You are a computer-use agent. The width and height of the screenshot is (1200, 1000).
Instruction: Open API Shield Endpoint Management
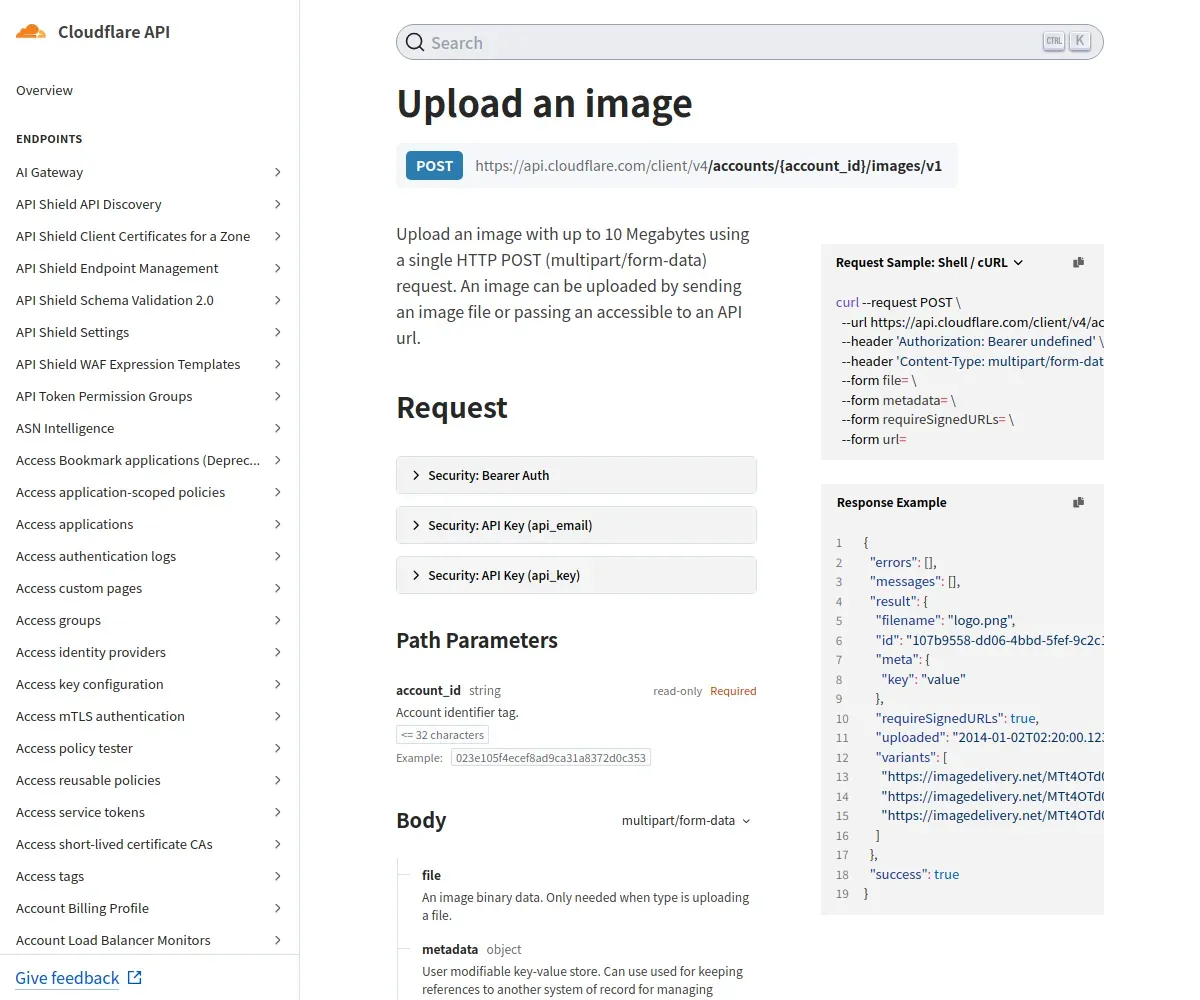click(117, 268)
